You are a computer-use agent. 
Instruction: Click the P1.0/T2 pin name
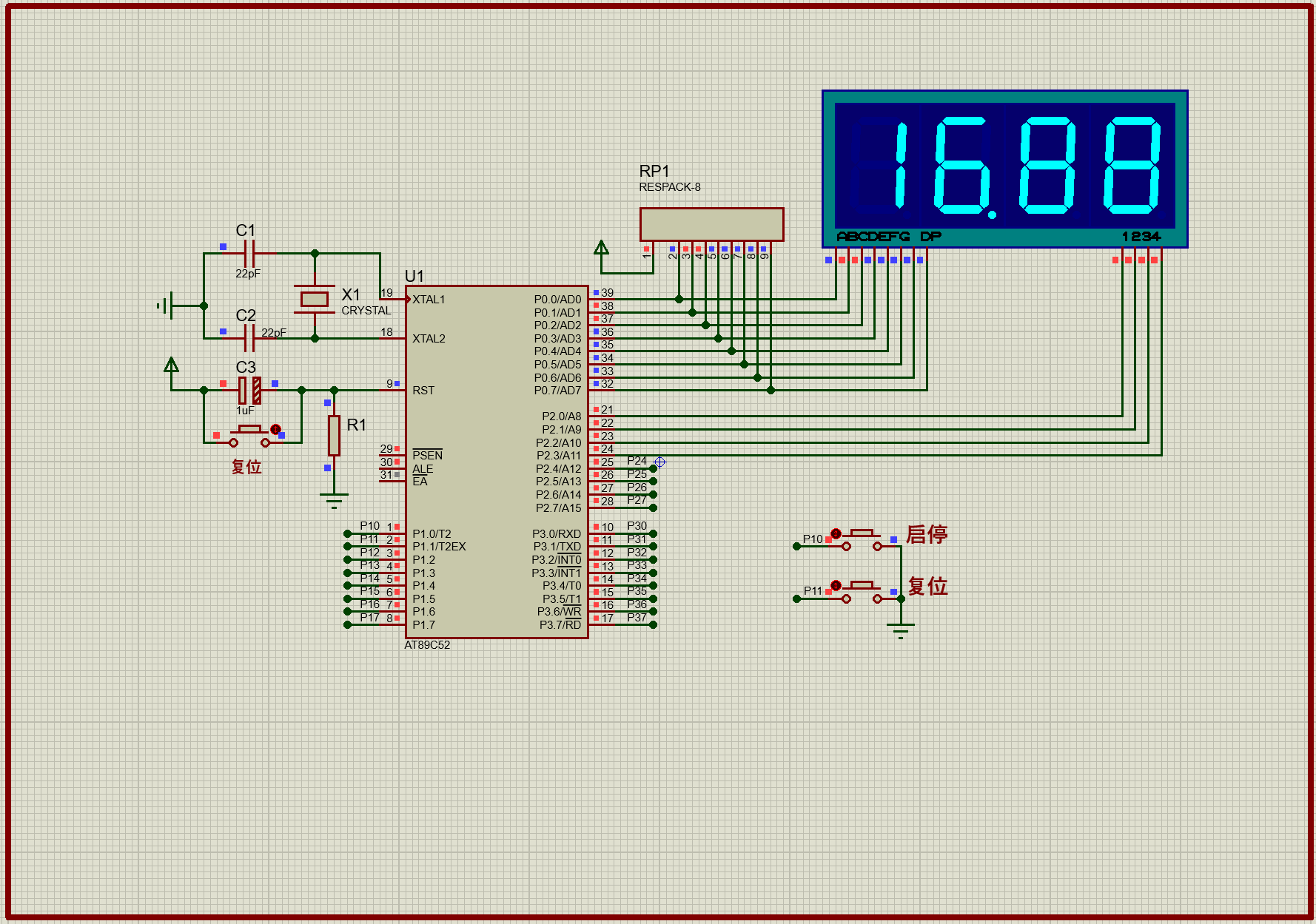click(432, 534)
